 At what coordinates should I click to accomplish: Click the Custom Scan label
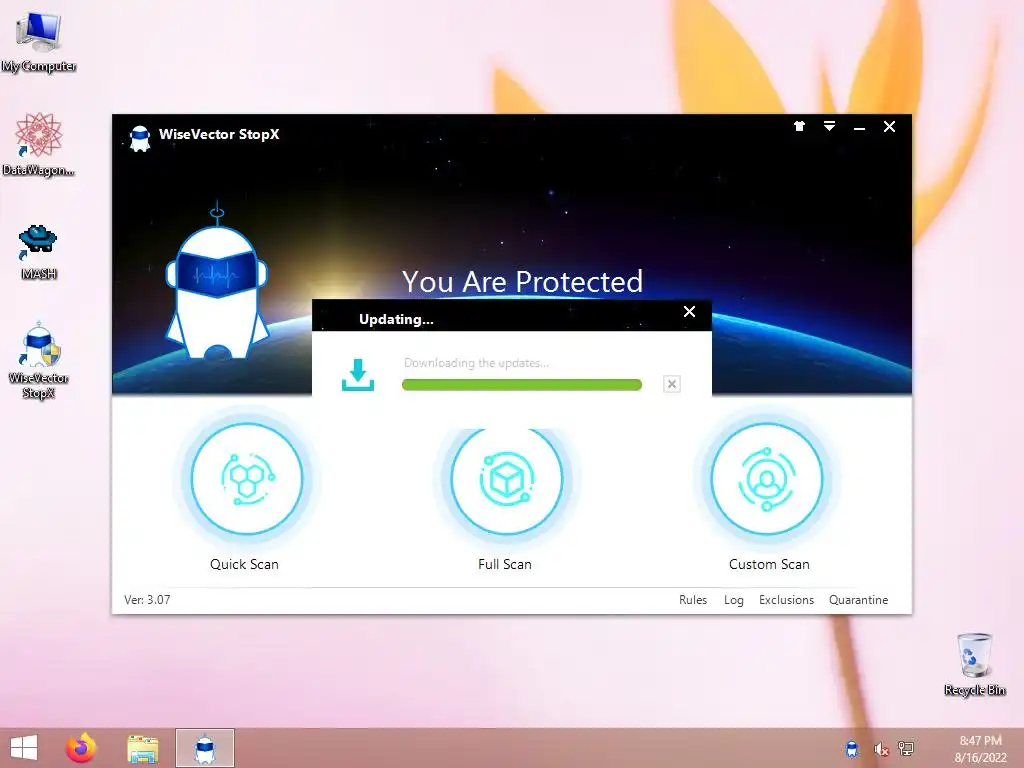[x=769, y=564]
